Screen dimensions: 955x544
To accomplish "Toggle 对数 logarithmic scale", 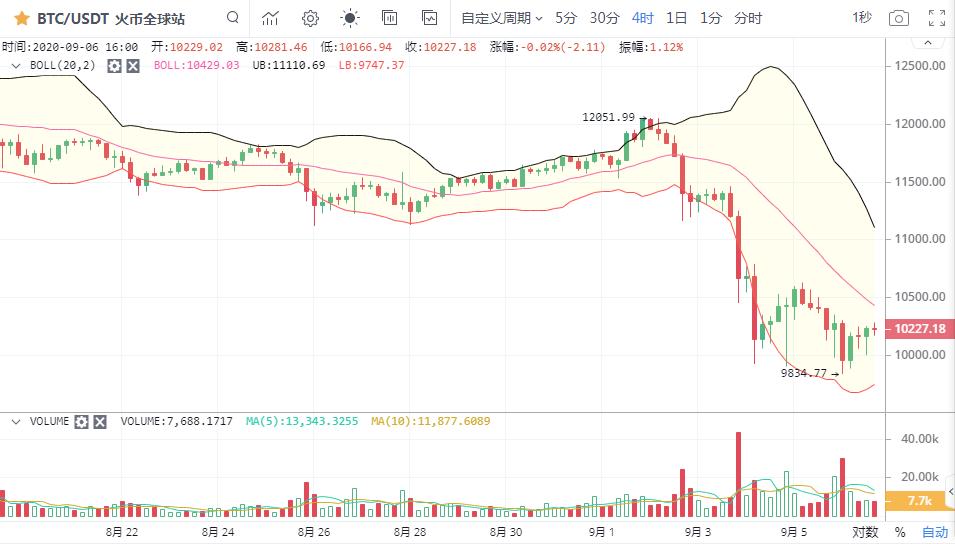I will click(865, 532).
